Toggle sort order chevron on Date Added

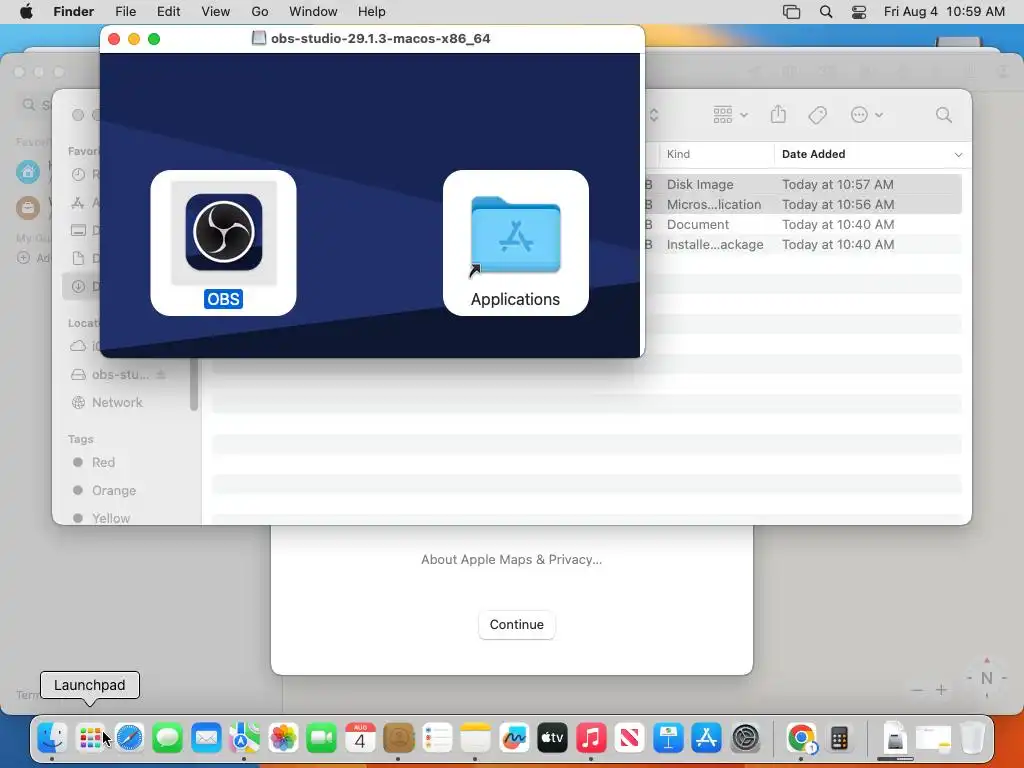coord(958,155)
